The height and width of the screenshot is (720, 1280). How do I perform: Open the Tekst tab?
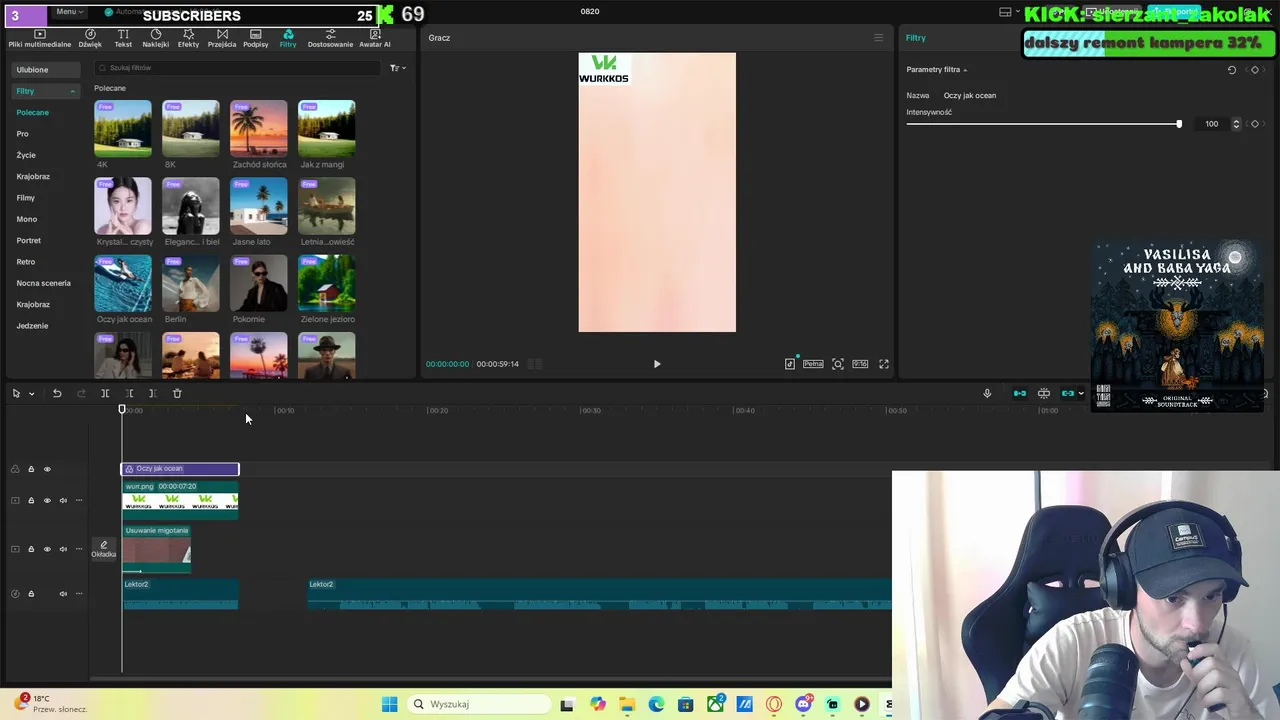click(x=123, y=38)
